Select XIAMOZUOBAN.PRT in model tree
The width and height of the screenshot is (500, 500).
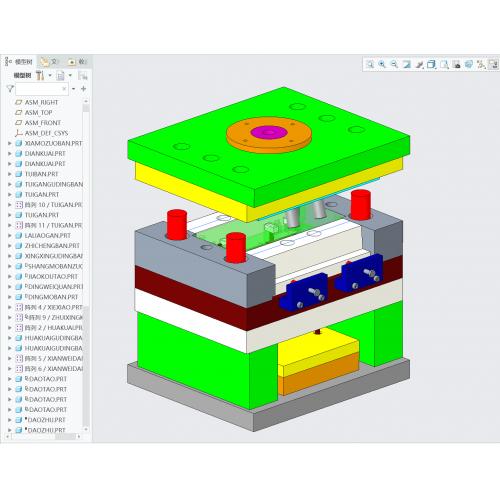(x=53, y=143)
